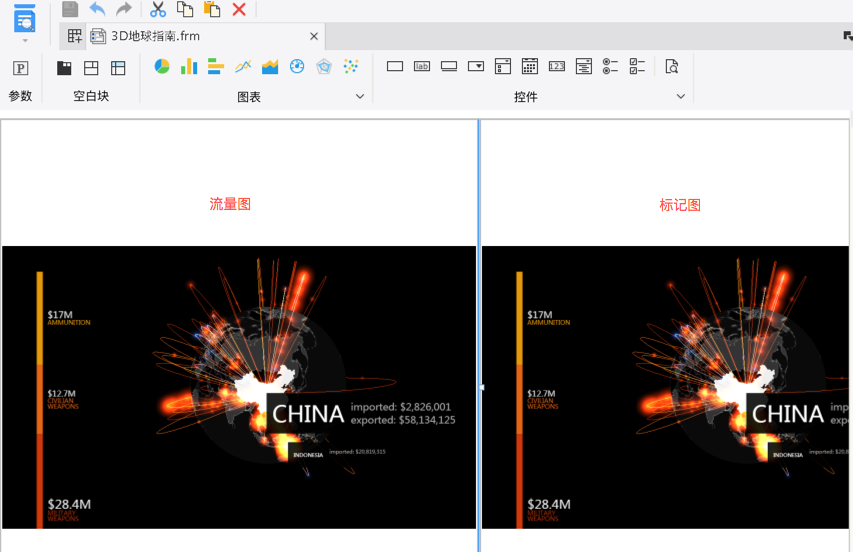Insert a line chart
Screen dimensions: 853x552
coord(243,66)
